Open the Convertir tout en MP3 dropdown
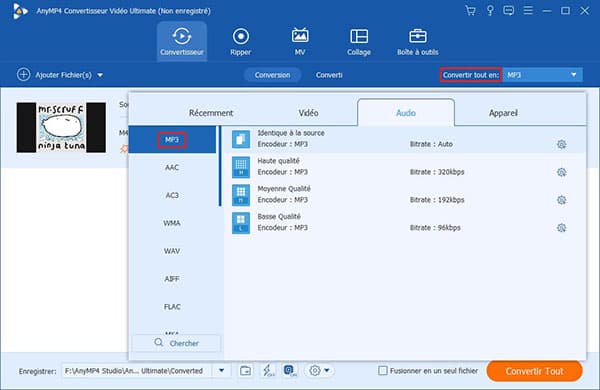600x390 pixels. [x=543, y=75]
